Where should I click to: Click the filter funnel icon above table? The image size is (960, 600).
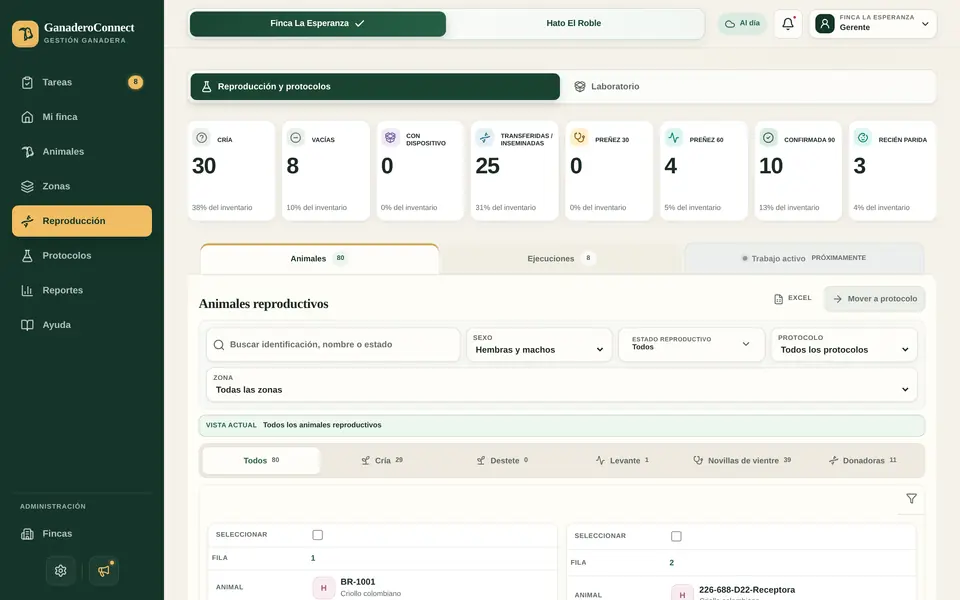click(x=912, y=498)
